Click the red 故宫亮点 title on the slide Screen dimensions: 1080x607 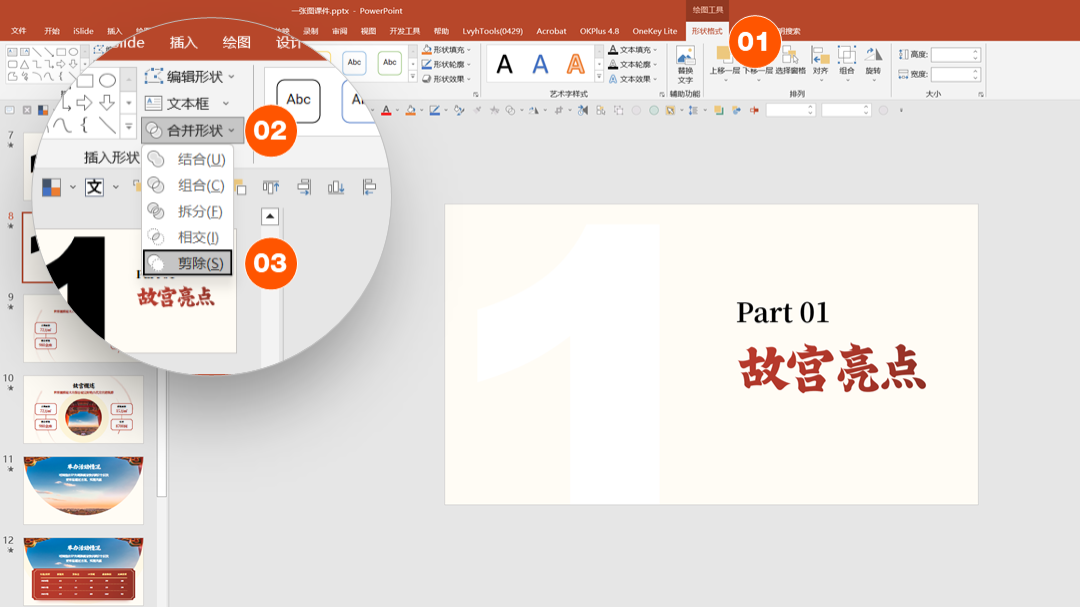(832, 369)
